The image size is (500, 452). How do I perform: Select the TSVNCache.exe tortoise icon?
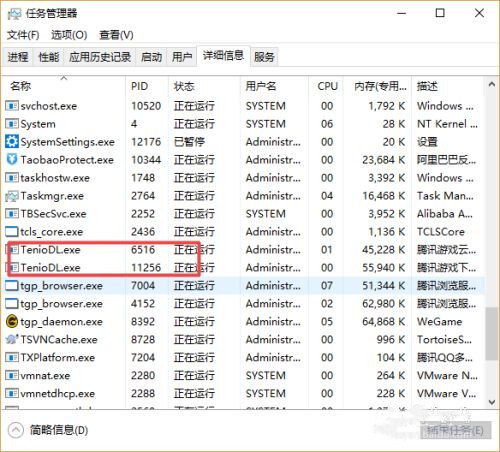coord(12,339)
